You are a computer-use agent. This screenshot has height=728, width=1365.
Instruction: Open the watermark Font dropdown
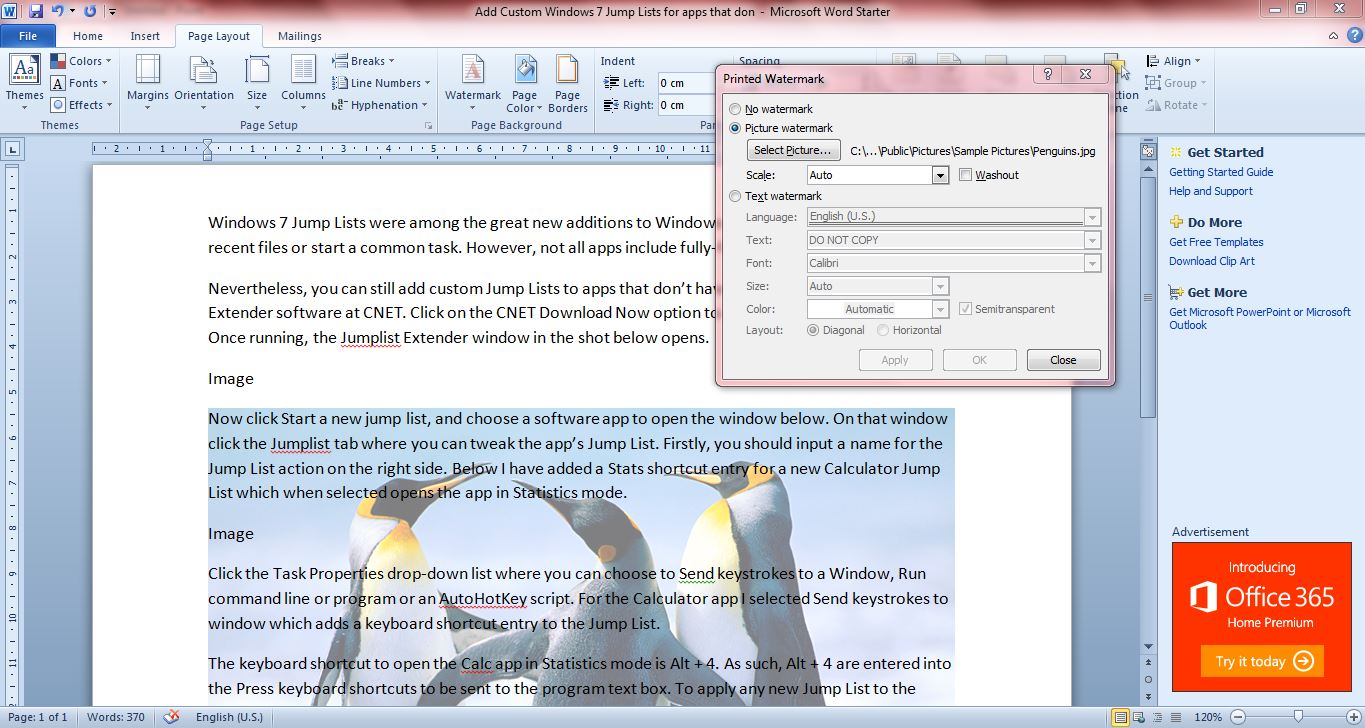click(x=1091, y=262)
